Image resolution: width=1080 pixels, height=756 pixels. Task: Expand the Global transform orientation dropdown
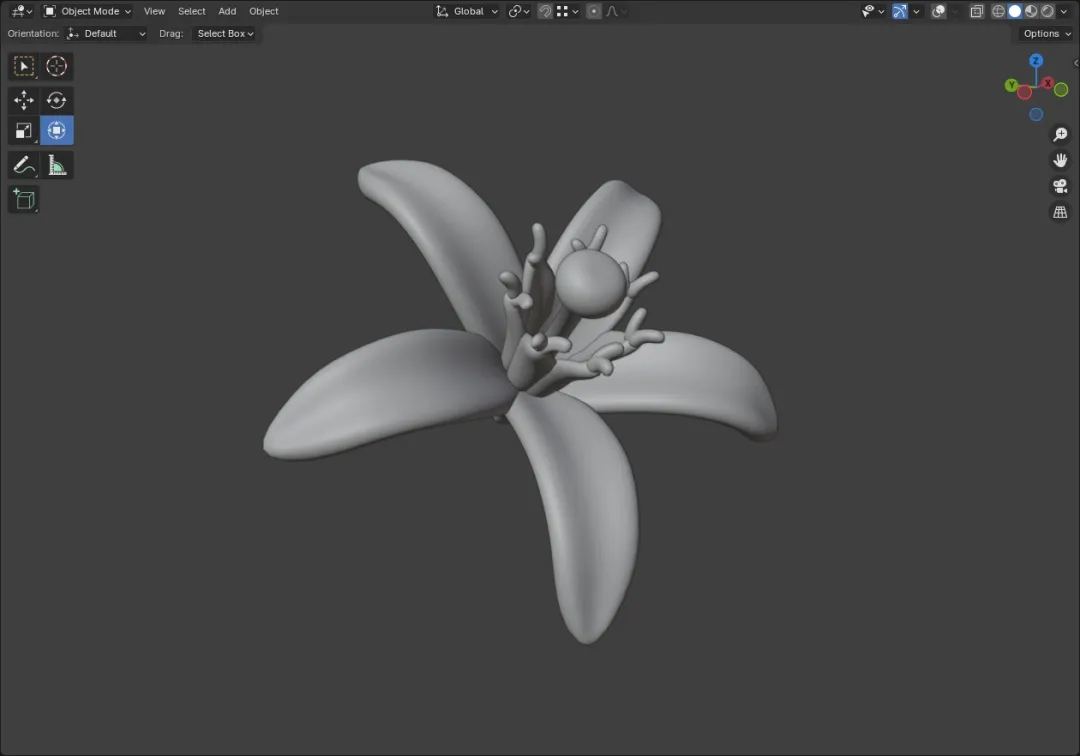[466, 11]
